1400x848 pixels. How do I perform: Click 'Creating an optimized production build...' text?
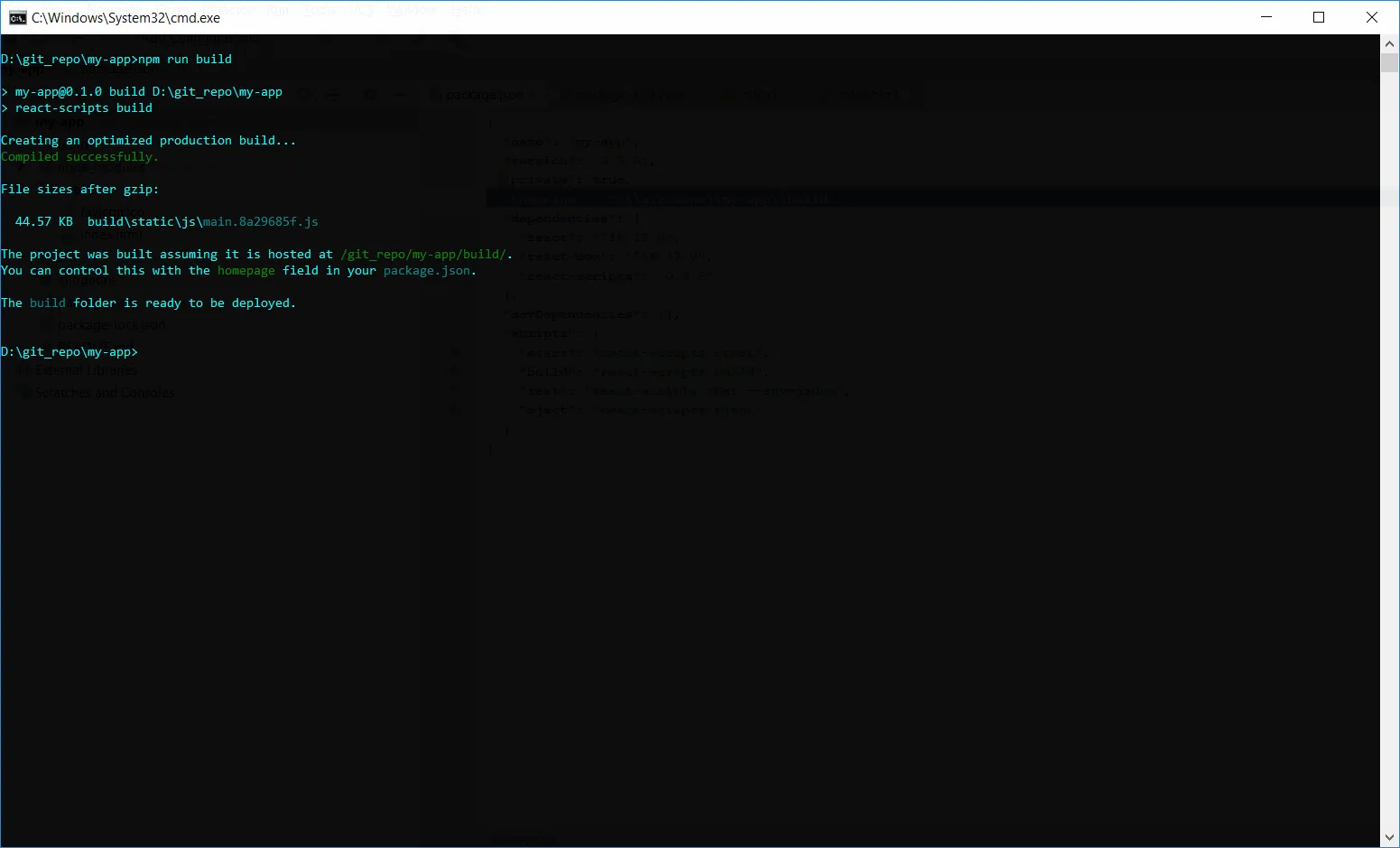point(149,141)
